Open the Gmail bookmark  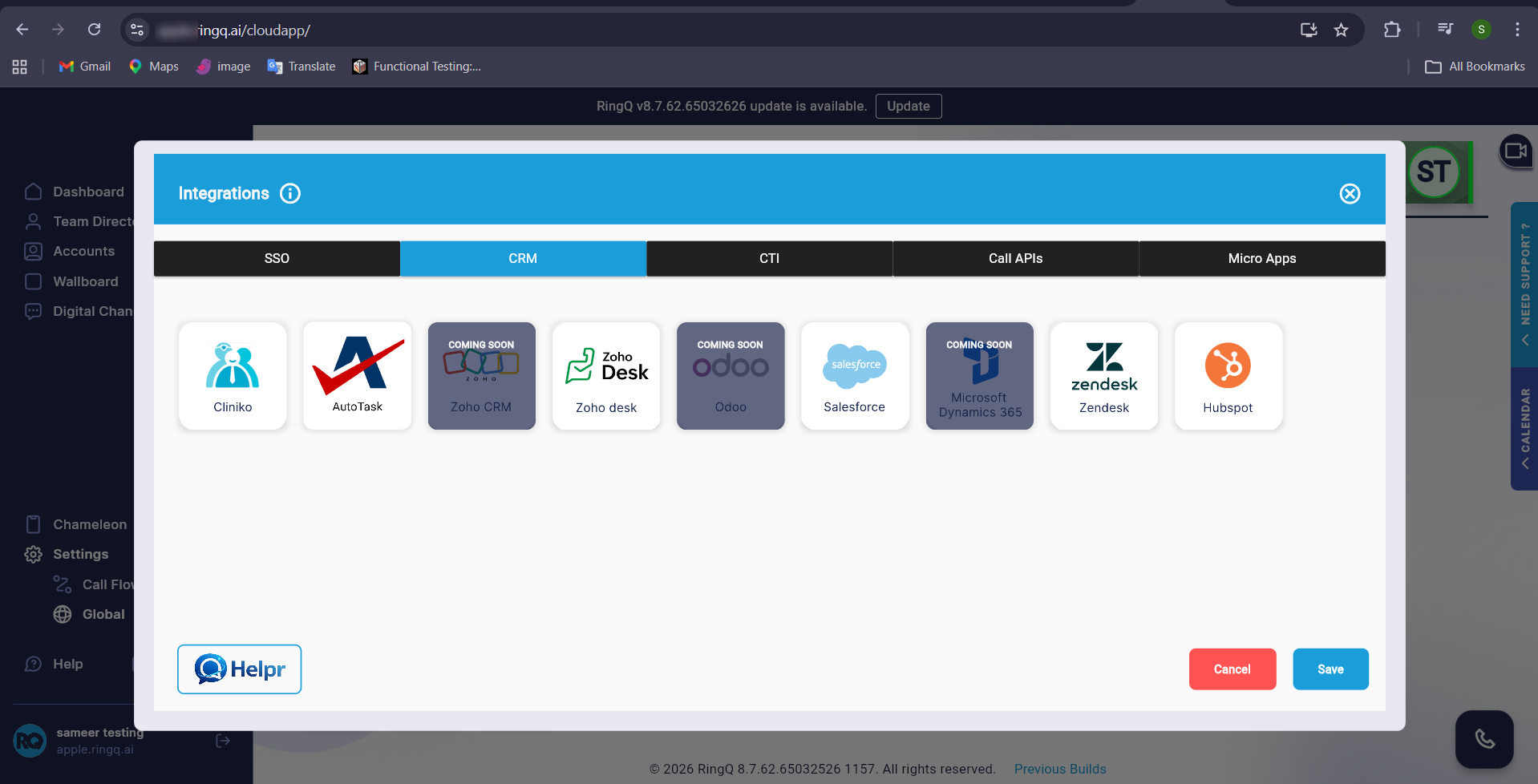85,67
